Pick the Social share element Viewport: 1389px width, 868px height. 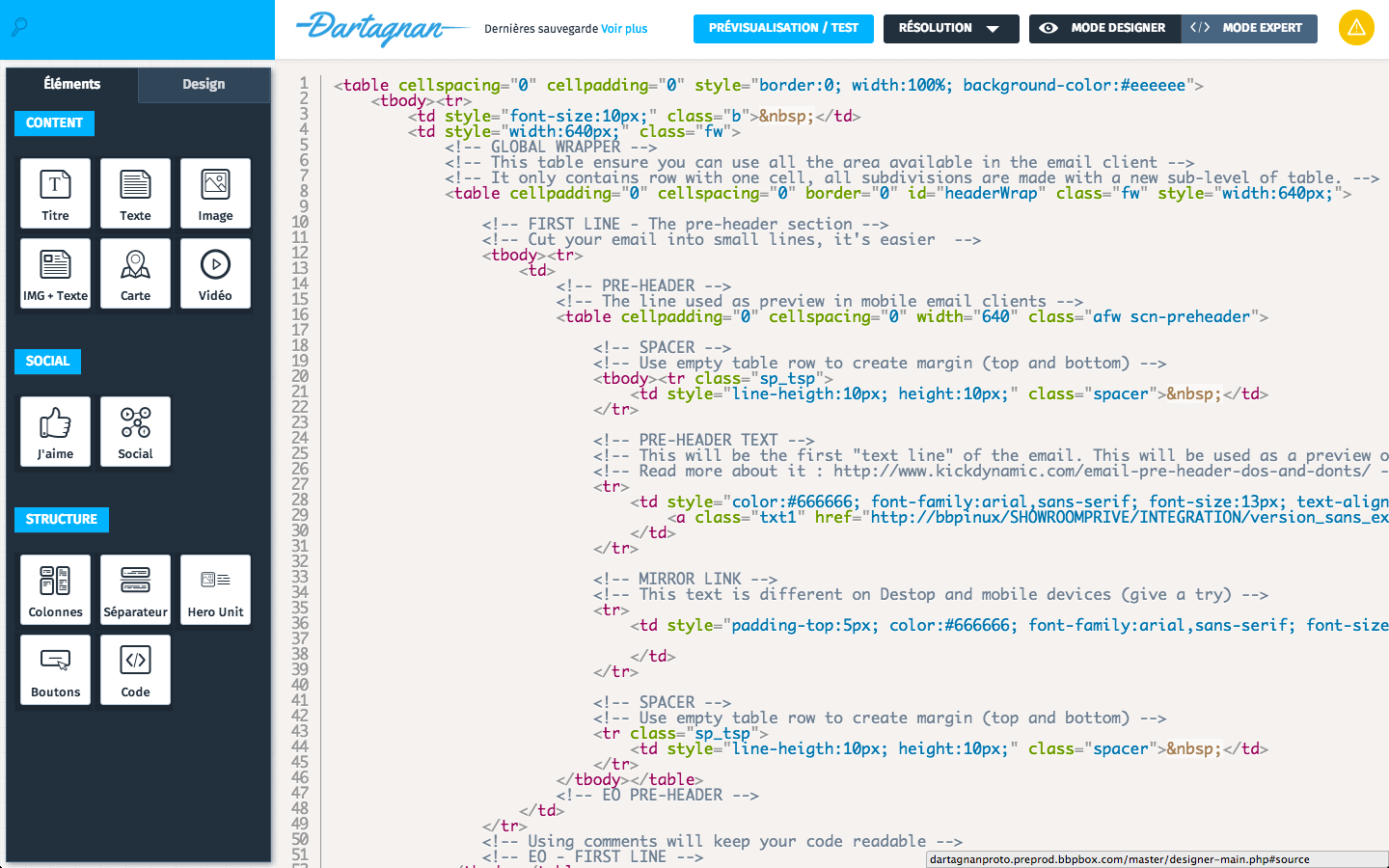[135, 431]
